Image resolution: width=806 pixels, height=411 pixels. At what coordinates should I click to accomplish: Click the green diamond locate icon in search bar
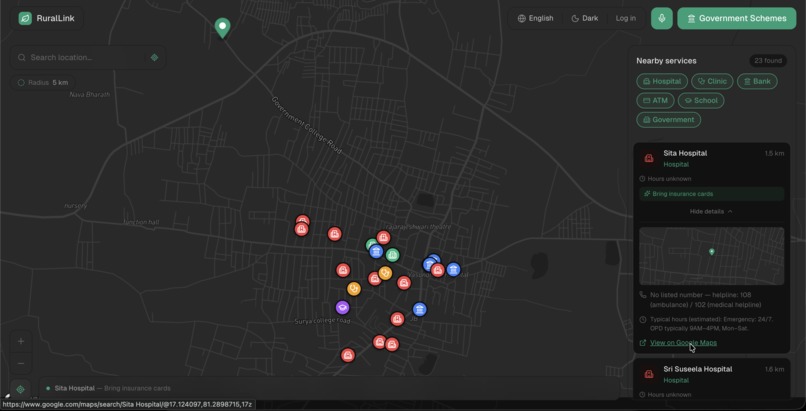pos(154,58)
